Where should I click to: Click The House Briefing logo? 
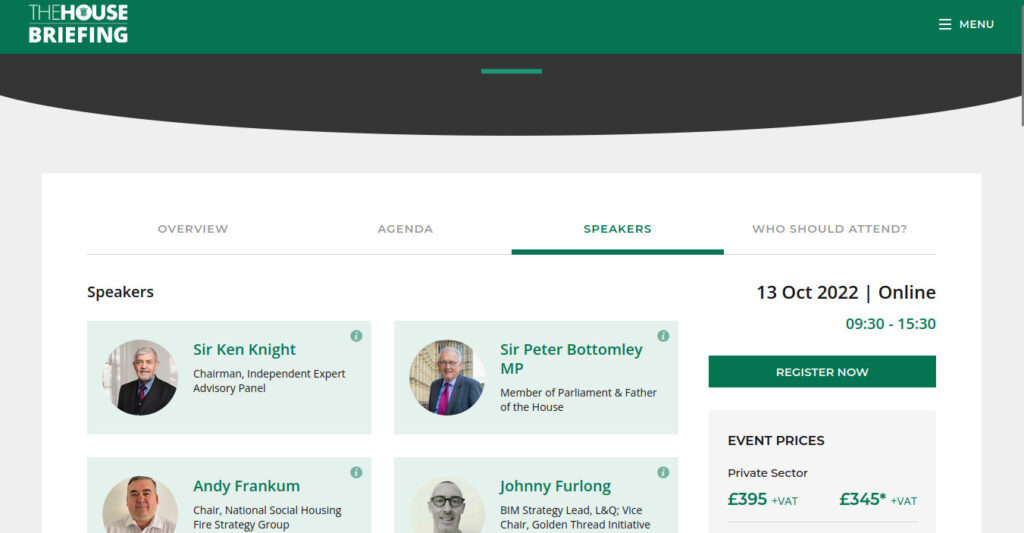[78, 24]
